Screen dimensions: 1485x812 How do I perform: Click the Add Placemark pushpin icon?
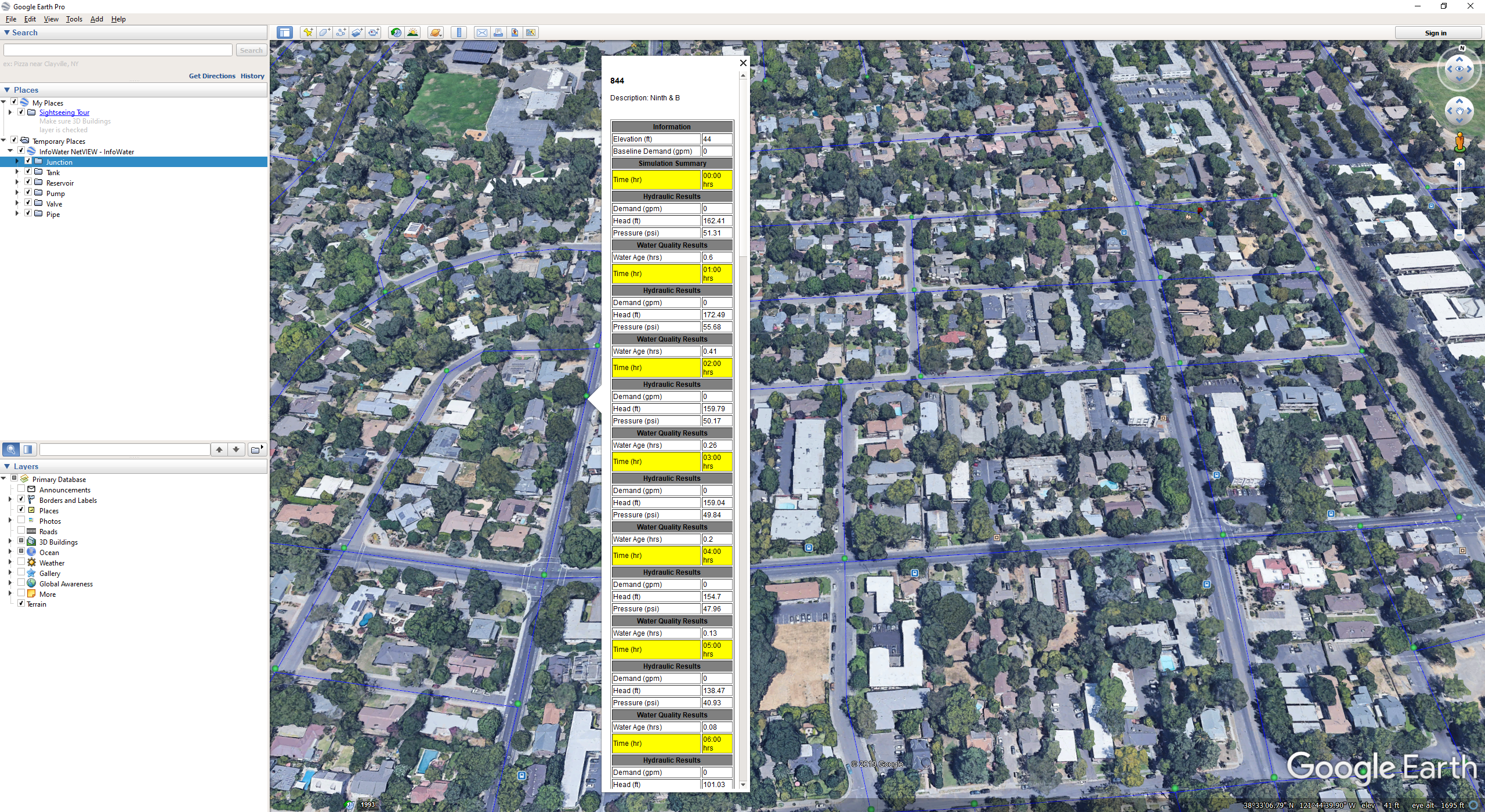pos(308,32)
